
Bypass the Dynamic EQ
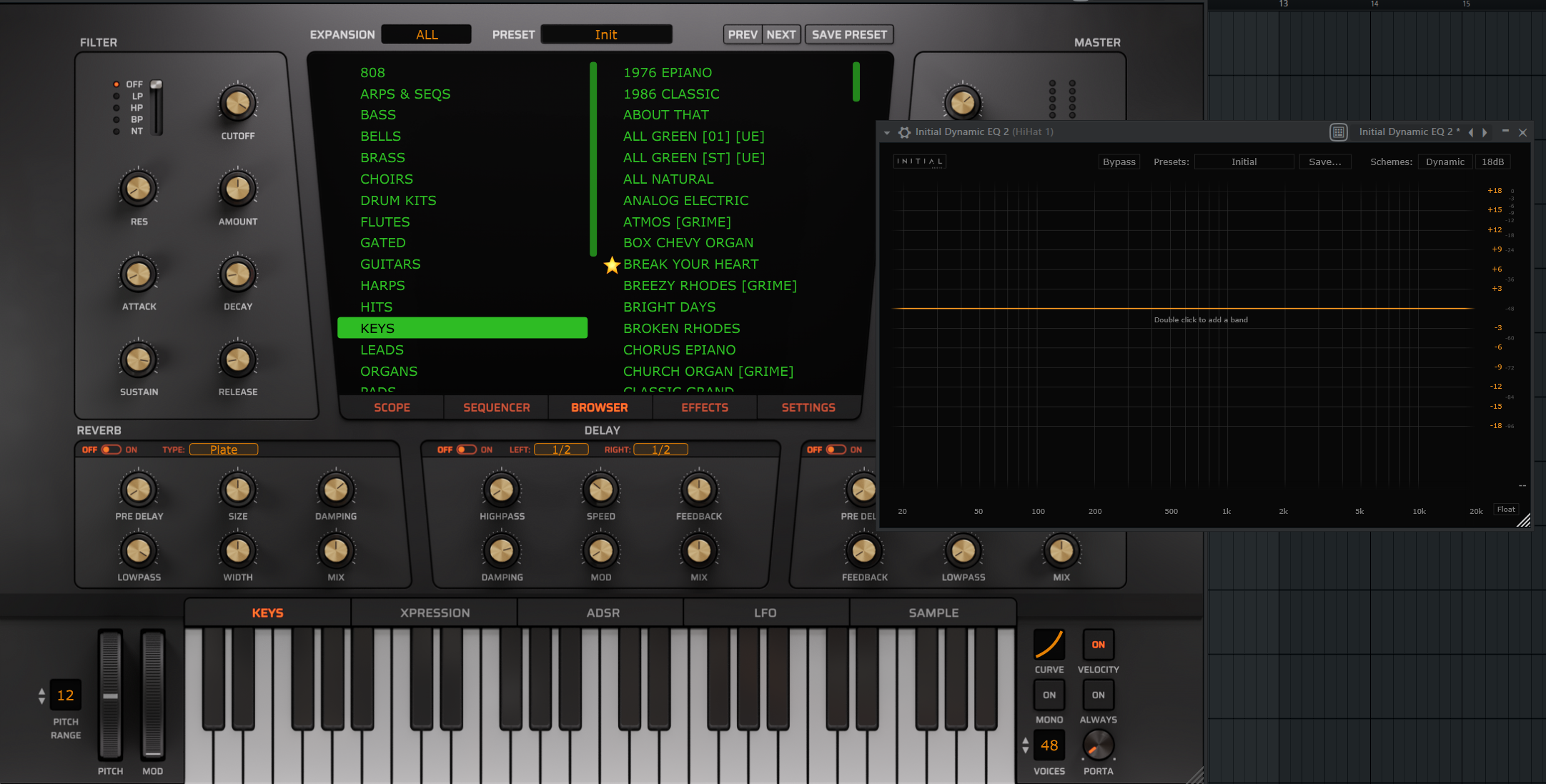pyautogui.click(x=1119, y=162)
